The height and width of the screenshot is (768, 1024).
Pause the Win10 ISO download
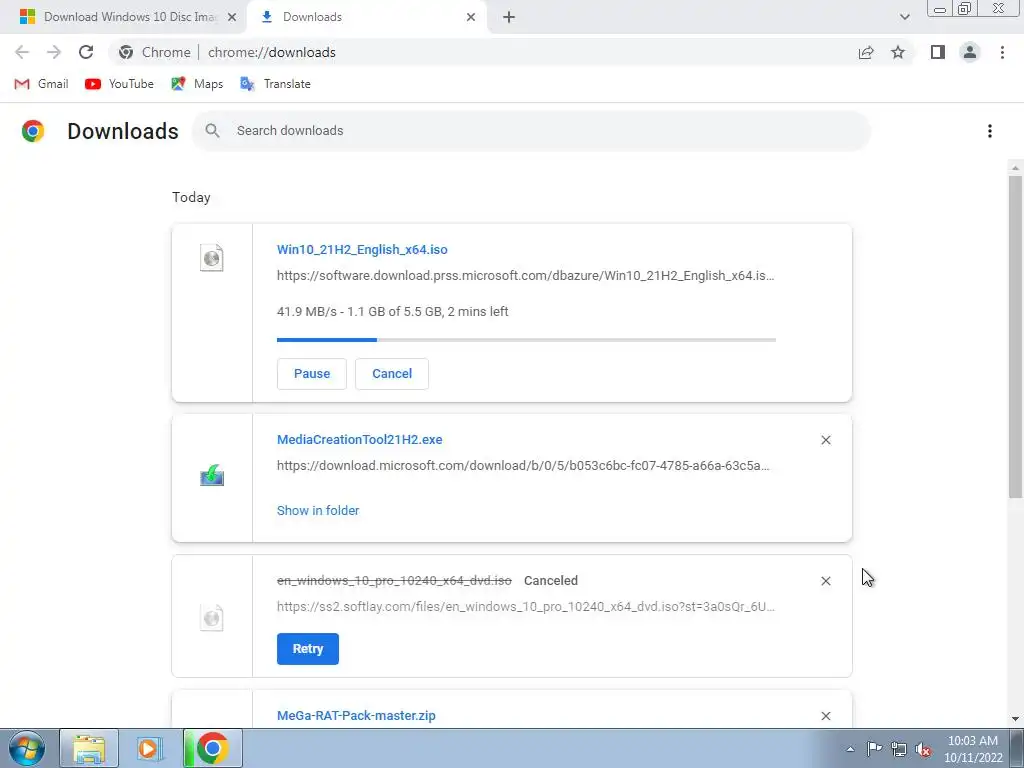pos(312,374)
